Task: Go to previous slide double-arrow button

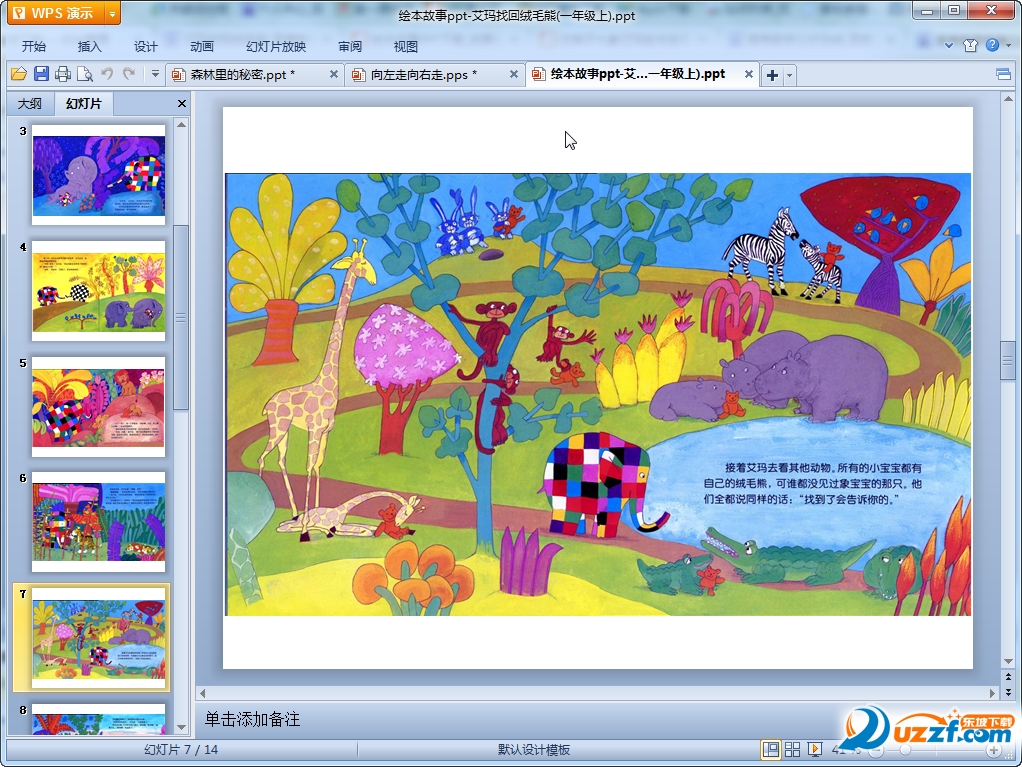Action: 1008,678
